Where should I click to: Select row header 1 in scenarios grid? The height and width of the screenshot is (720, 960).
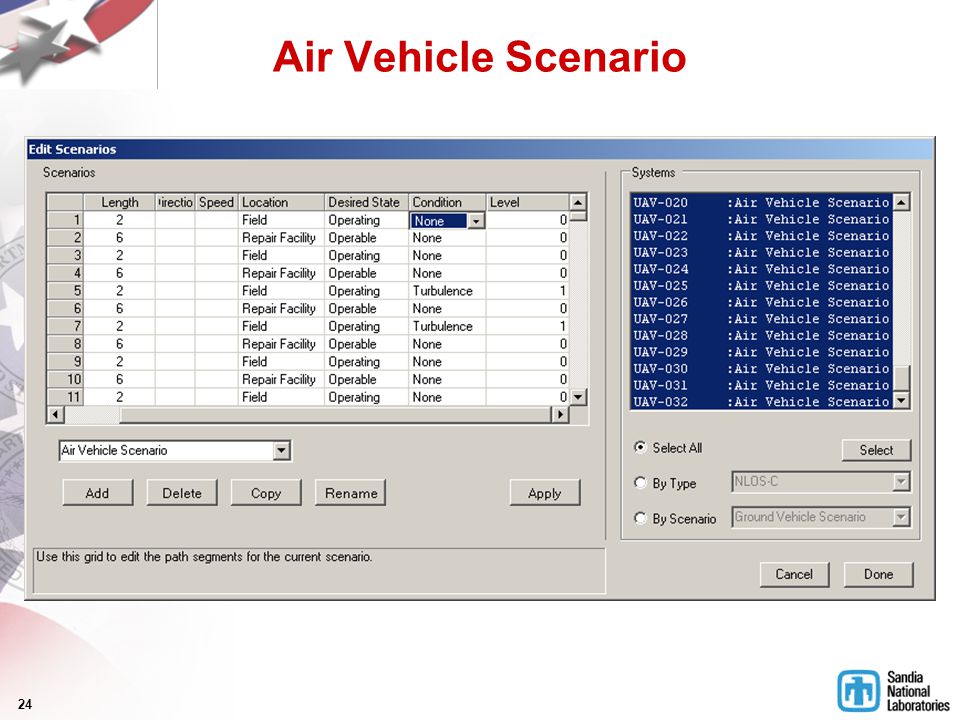[x=65, y=220]
